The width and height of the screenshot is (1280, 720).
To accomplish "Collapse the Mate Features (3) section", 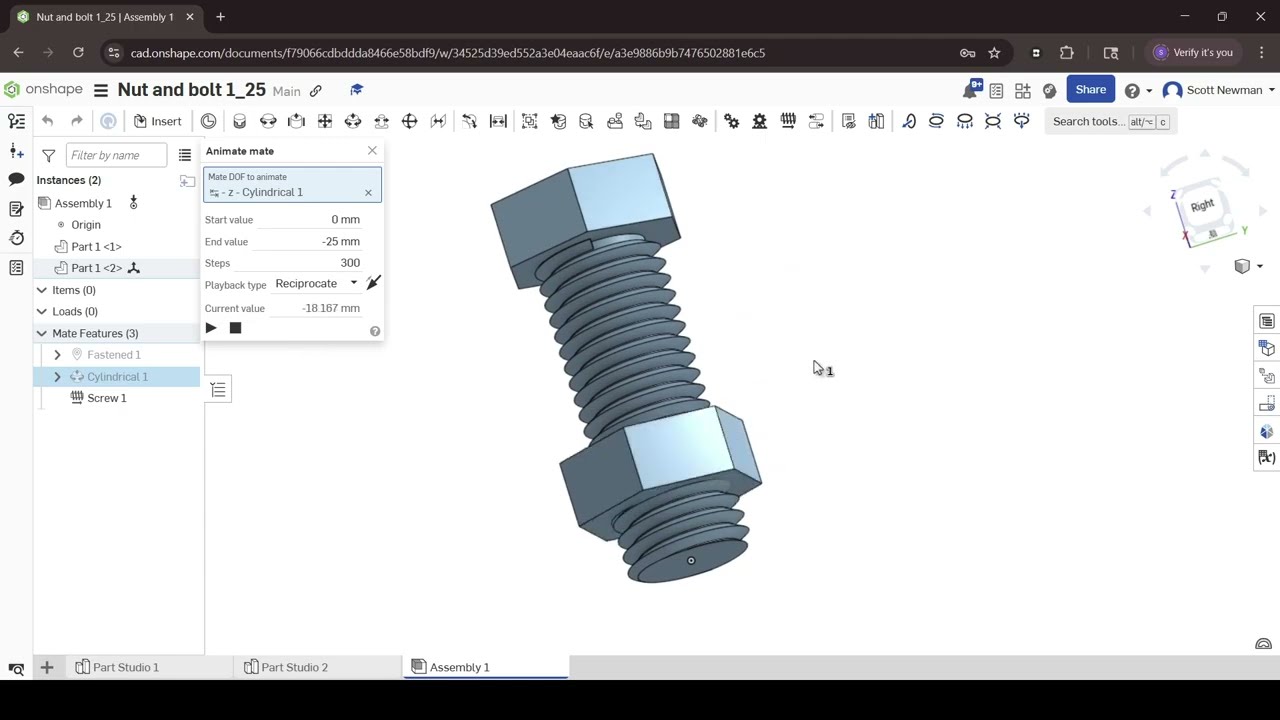I will click(42, 333).
